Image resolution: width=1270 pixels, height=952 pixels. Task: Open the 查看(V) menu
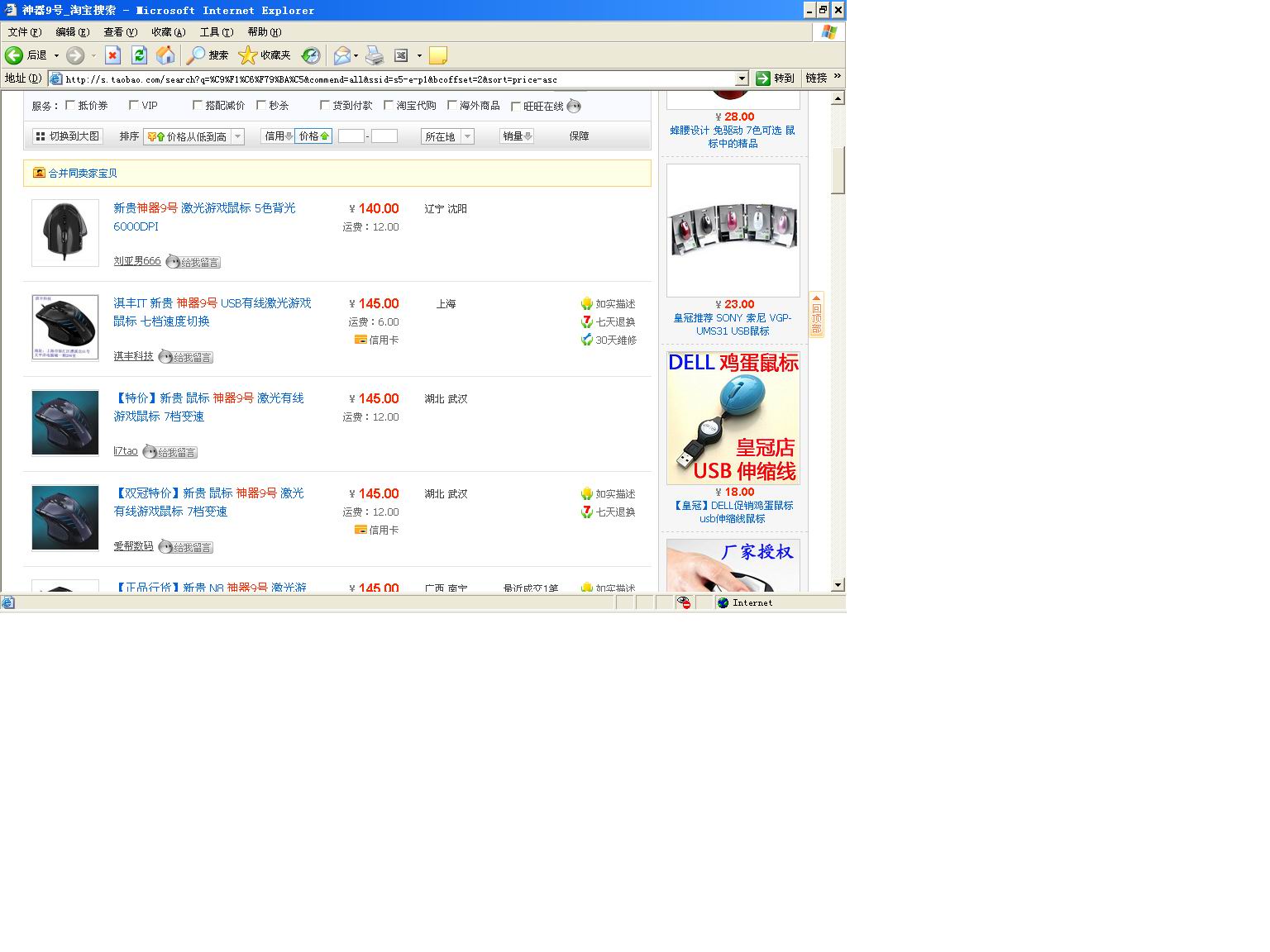121,32
